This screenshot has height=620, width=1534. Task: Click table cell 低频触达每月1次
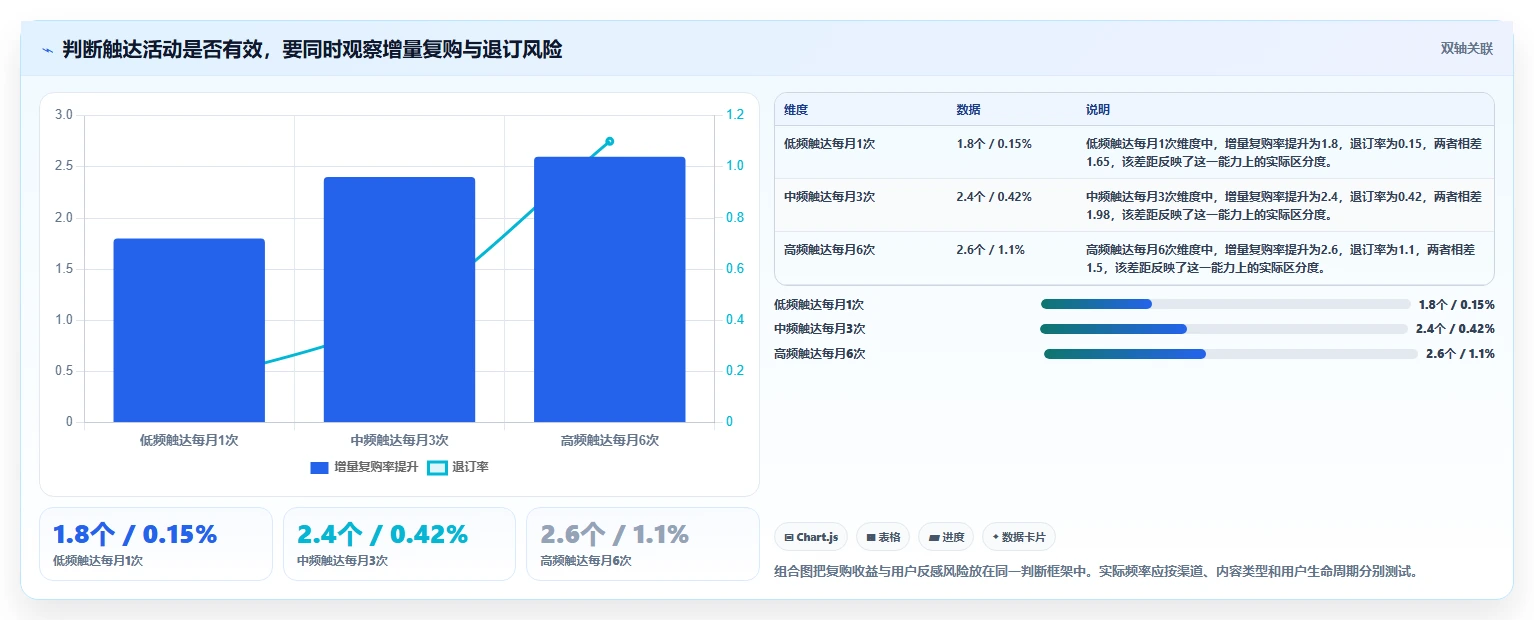pos(830,144)
